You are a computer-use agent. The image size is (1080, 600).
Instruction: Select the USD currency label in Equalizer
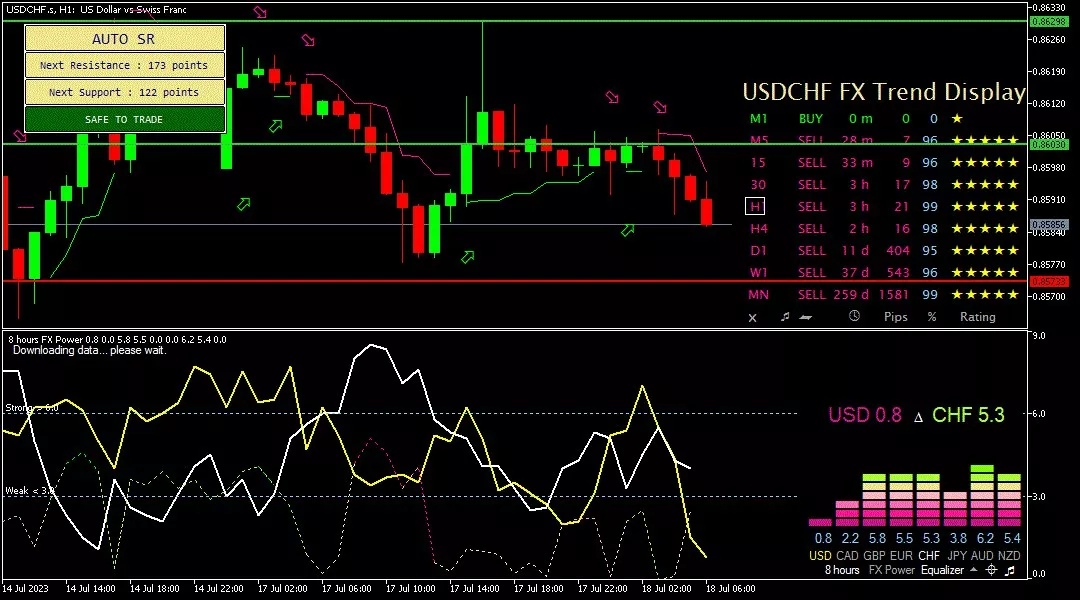(820, 555)
